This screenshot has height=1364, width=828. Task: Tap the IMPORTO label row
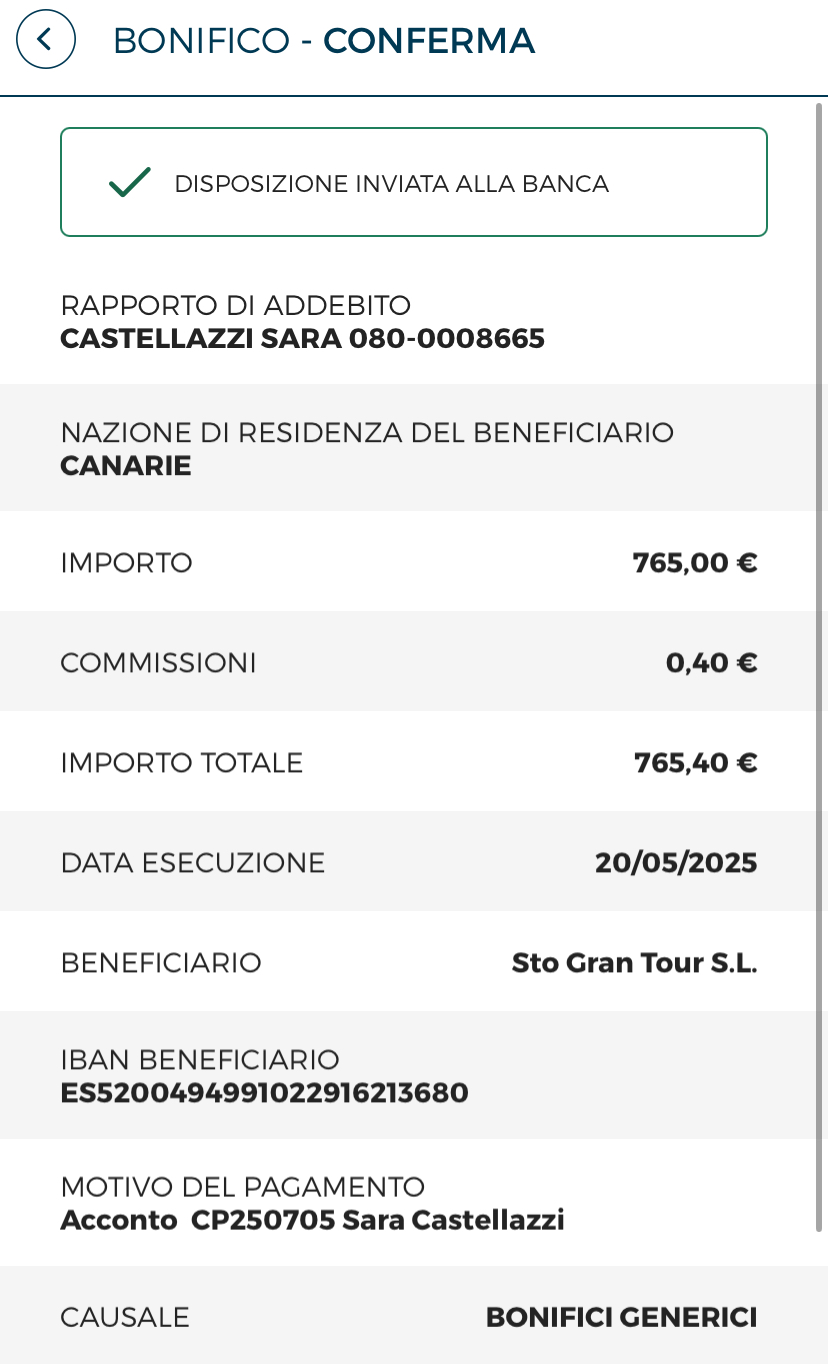tap(414, 562)
